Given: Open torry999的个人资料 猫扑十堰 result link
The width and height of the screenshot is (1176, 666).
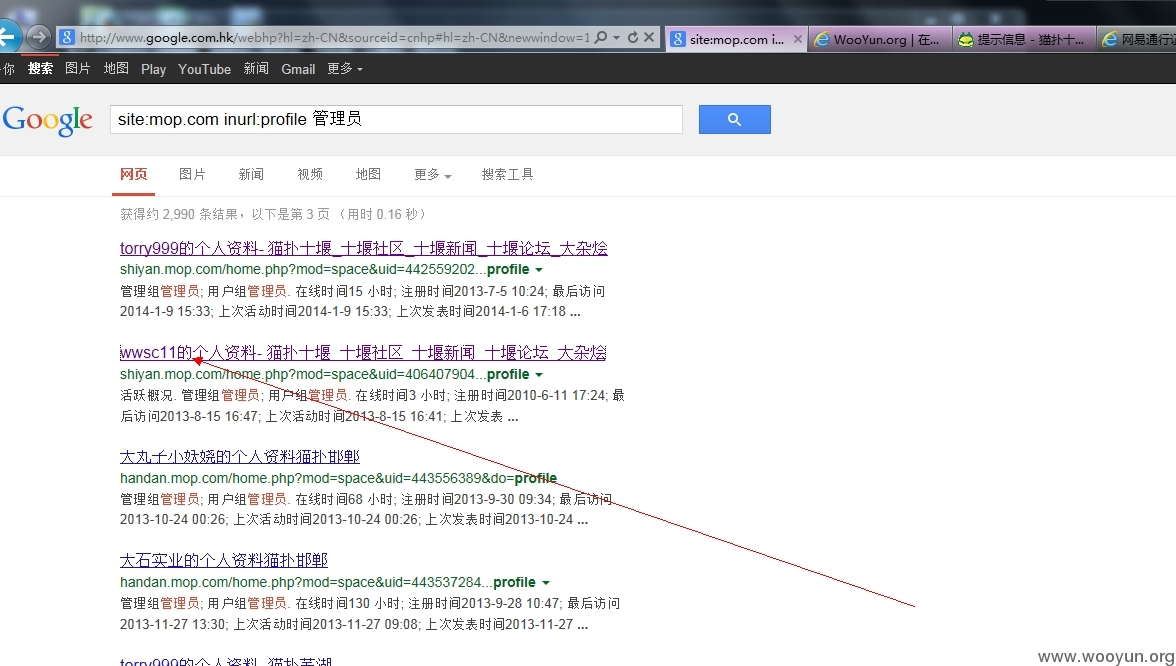Looking at the screenshot, I should [364, 248].
